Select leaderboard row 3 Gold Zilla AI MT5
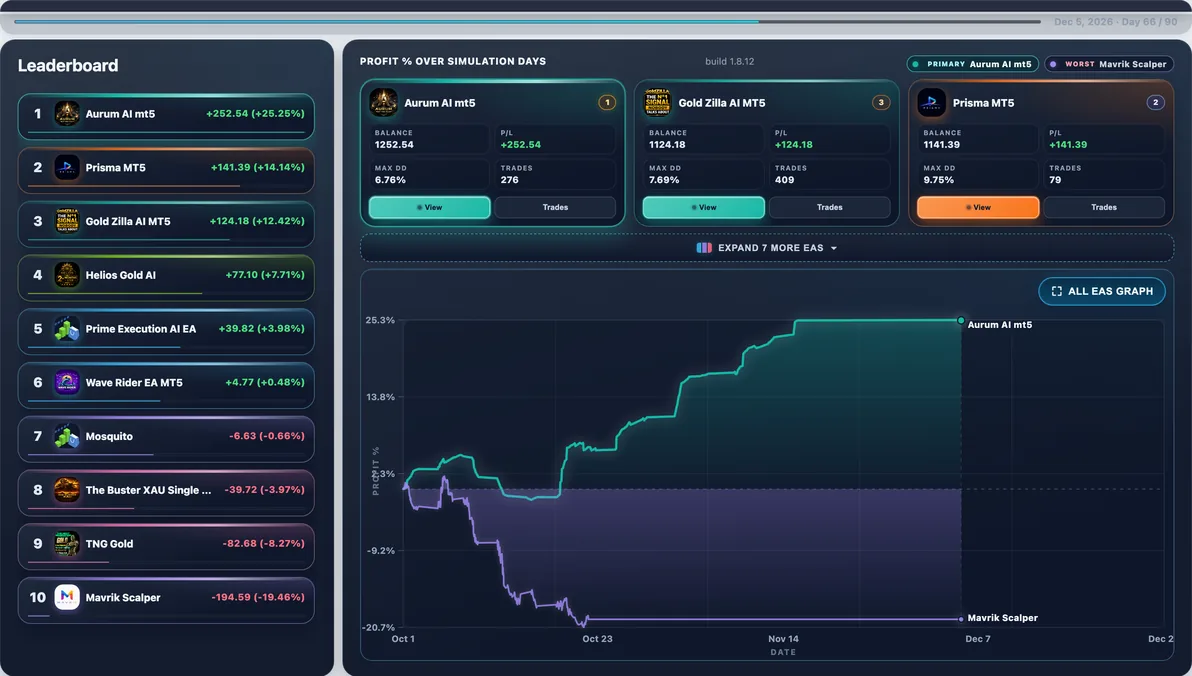Screen dimensions: 1192x676 tap(166, 224)
